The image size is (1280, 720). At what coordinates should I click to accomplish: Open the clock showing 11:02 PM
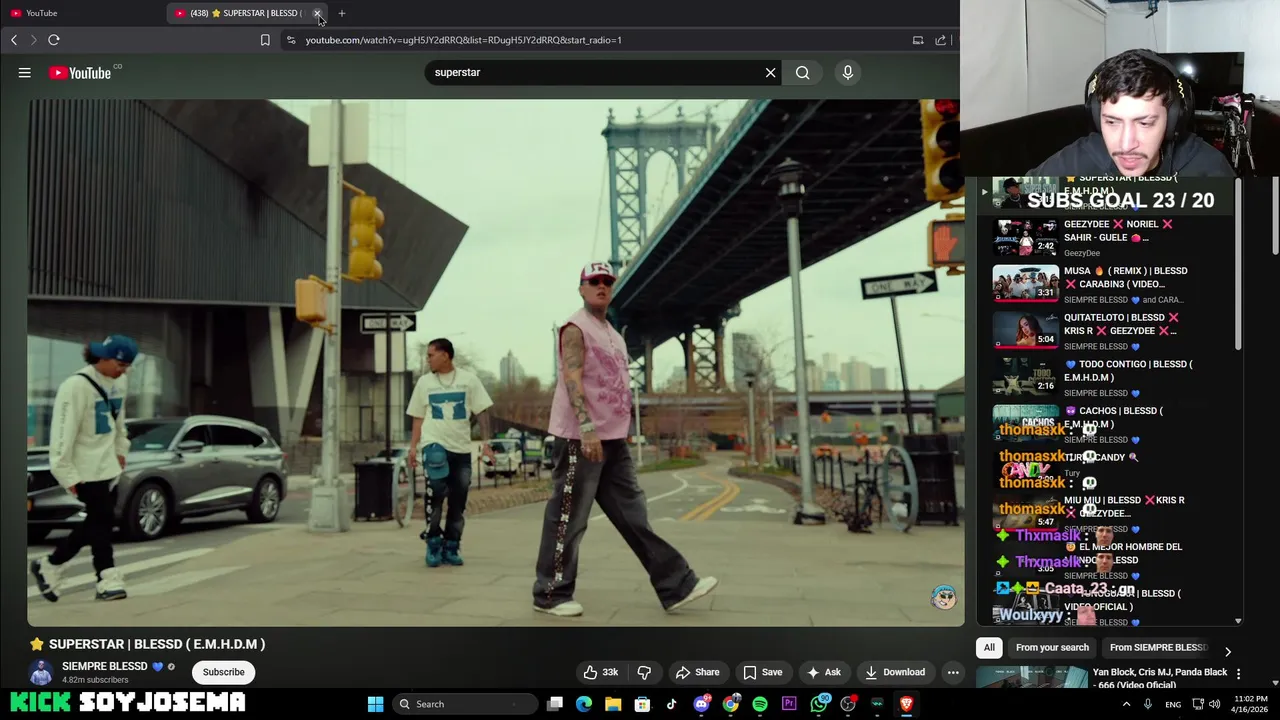[x=1249, y=704]
